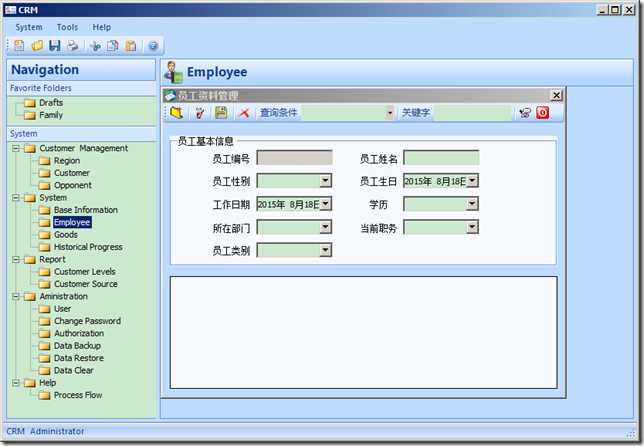Open the 员工性别 gender dropdown
Screen dimensions: 644x446
[325, 180]
